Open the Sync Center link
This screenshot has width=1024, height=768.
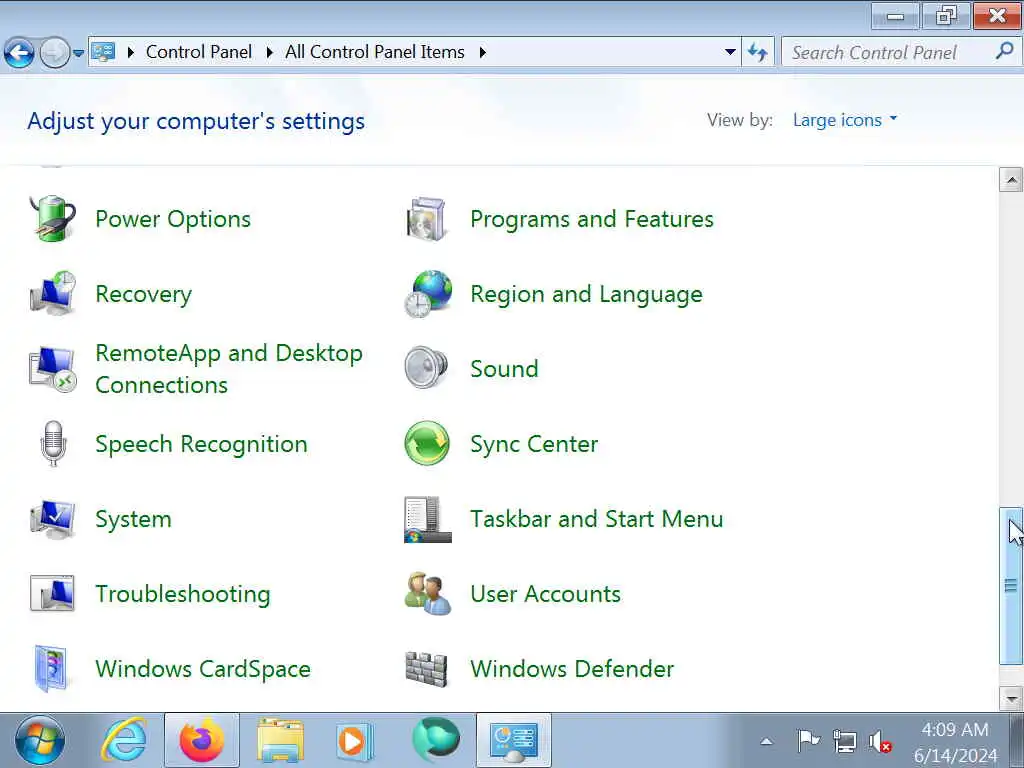(534, 444)
